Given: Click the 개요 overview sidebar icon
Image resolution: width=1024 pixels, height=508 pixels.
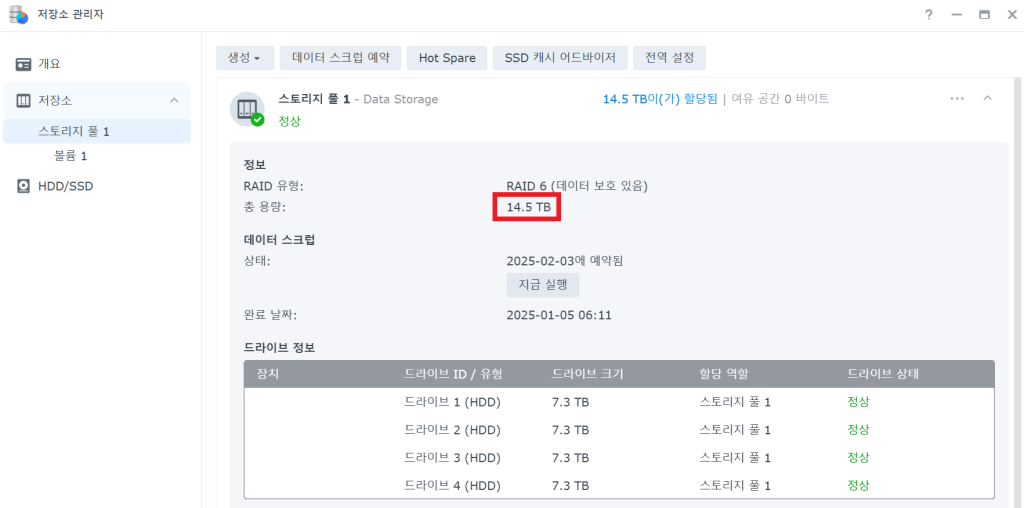Looking at the screenshot, I should (24, 64).
